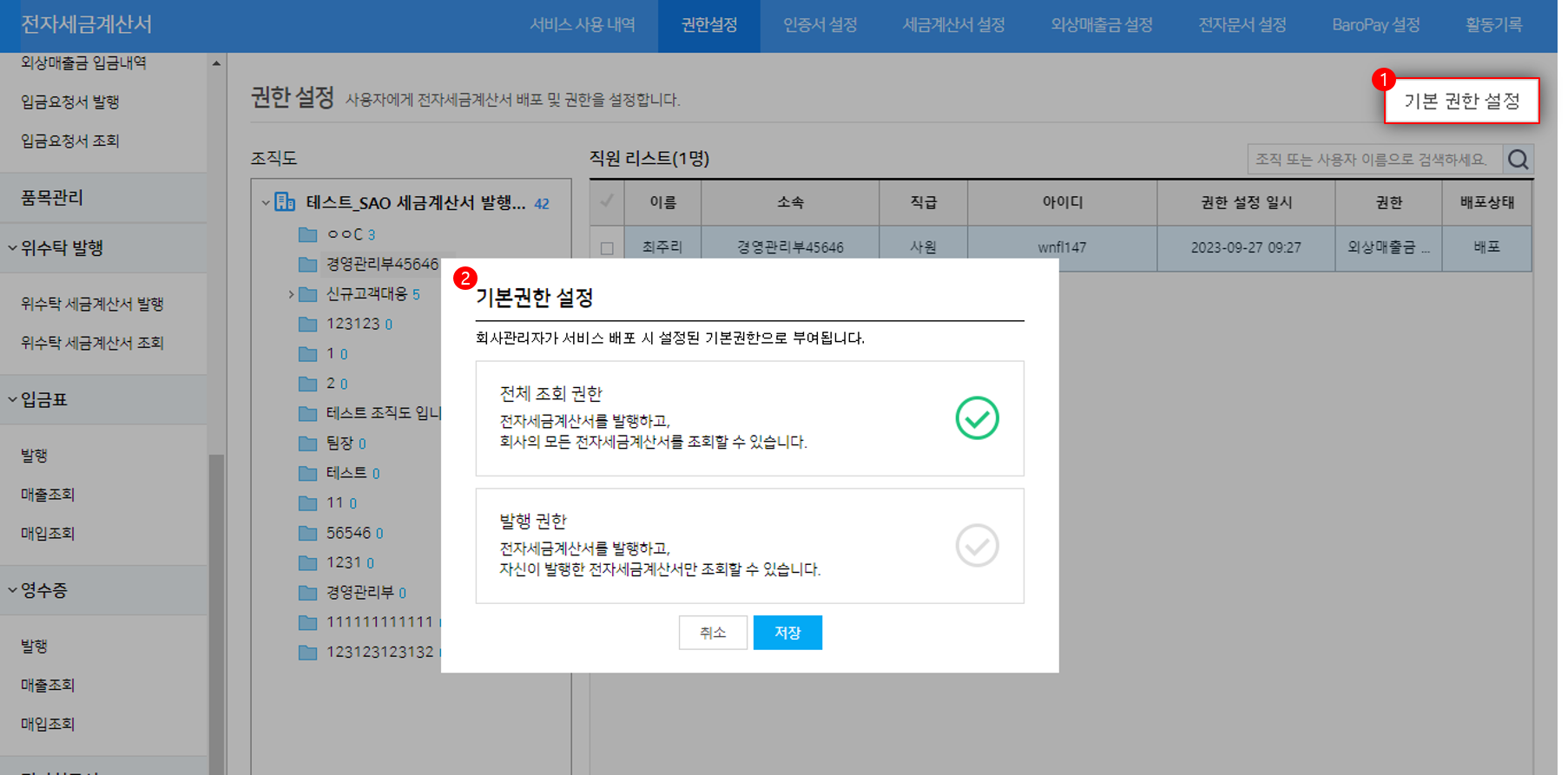Click the 전자세금계산서 header title
This screenshot has width=1568, height=775.
86,24
